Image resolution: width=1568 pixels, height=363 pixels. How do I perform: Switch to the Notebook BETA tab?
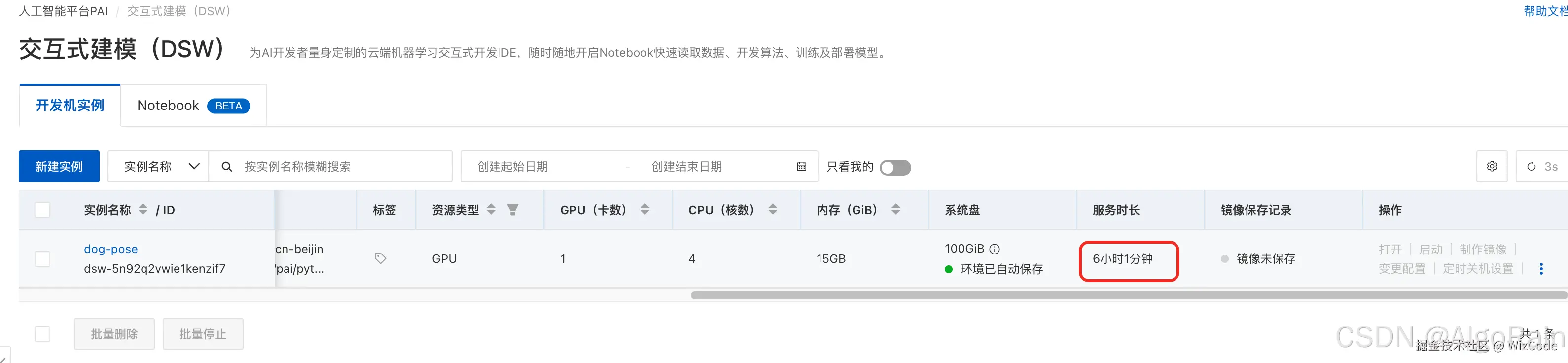[x=193, y=106]
